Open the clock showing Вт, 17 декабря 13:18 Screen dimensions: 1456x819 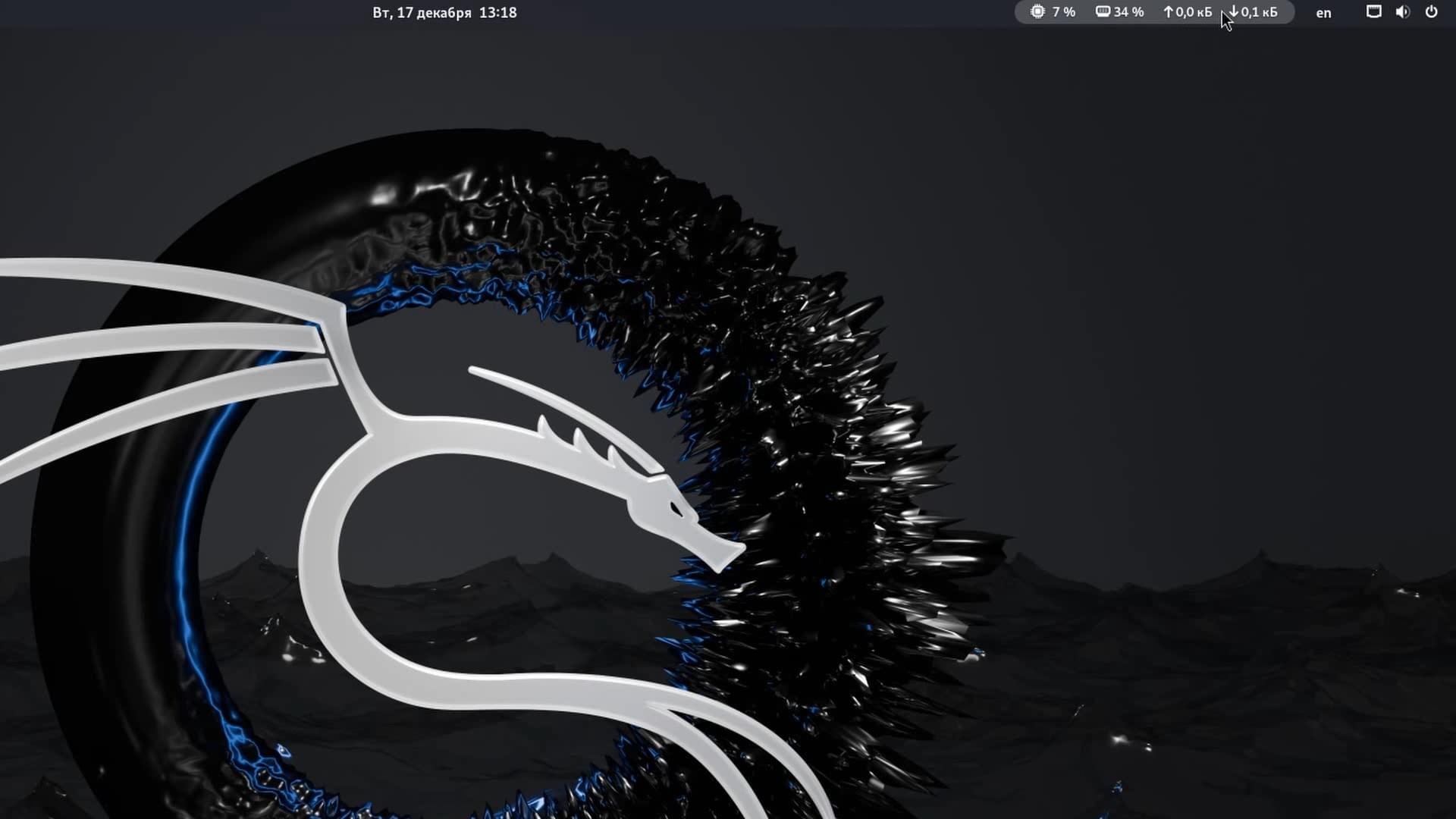coord(444,12)
